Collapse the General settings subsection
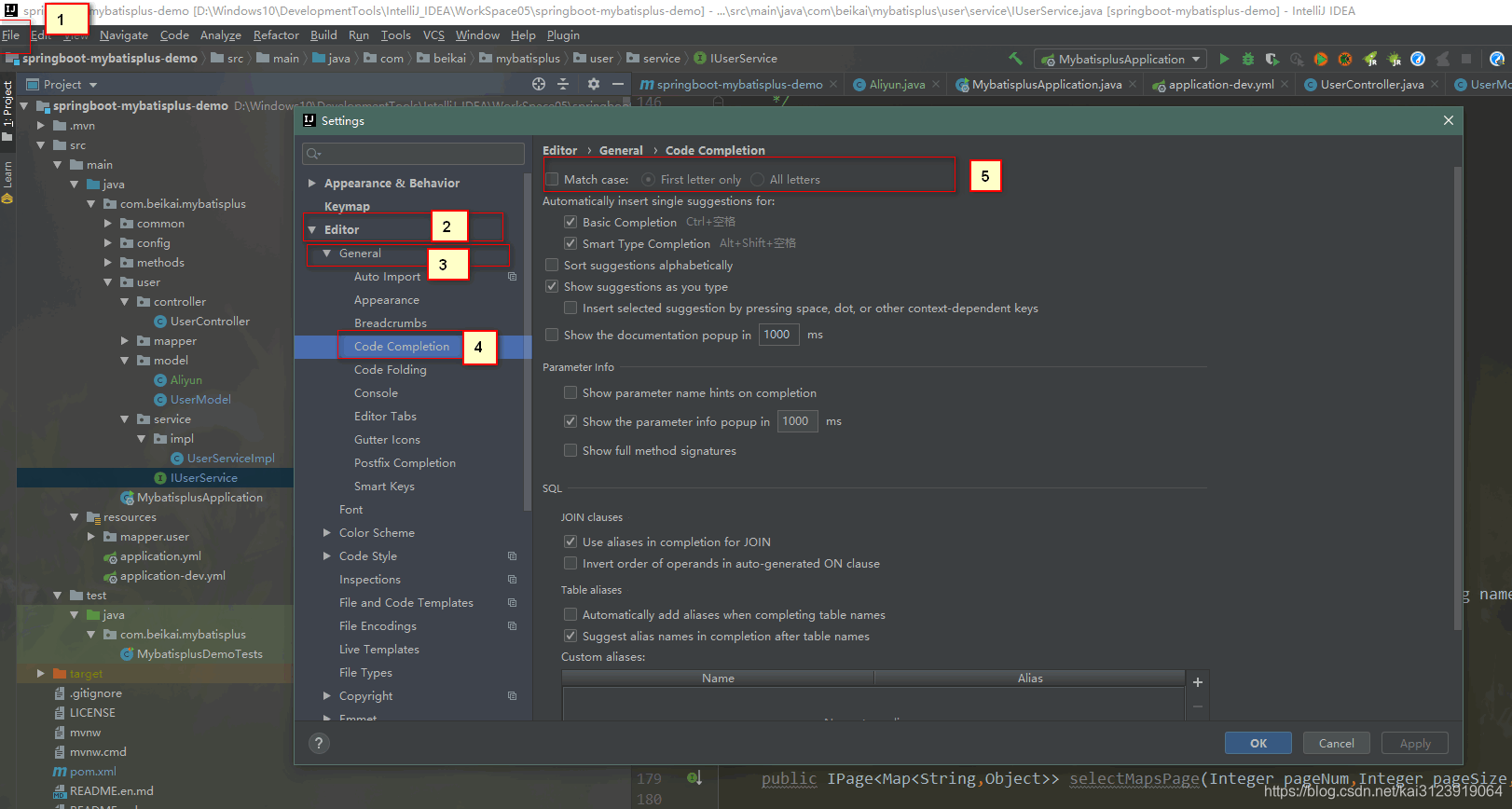This screenshot has height=809, width=1512. click(327, 254)
